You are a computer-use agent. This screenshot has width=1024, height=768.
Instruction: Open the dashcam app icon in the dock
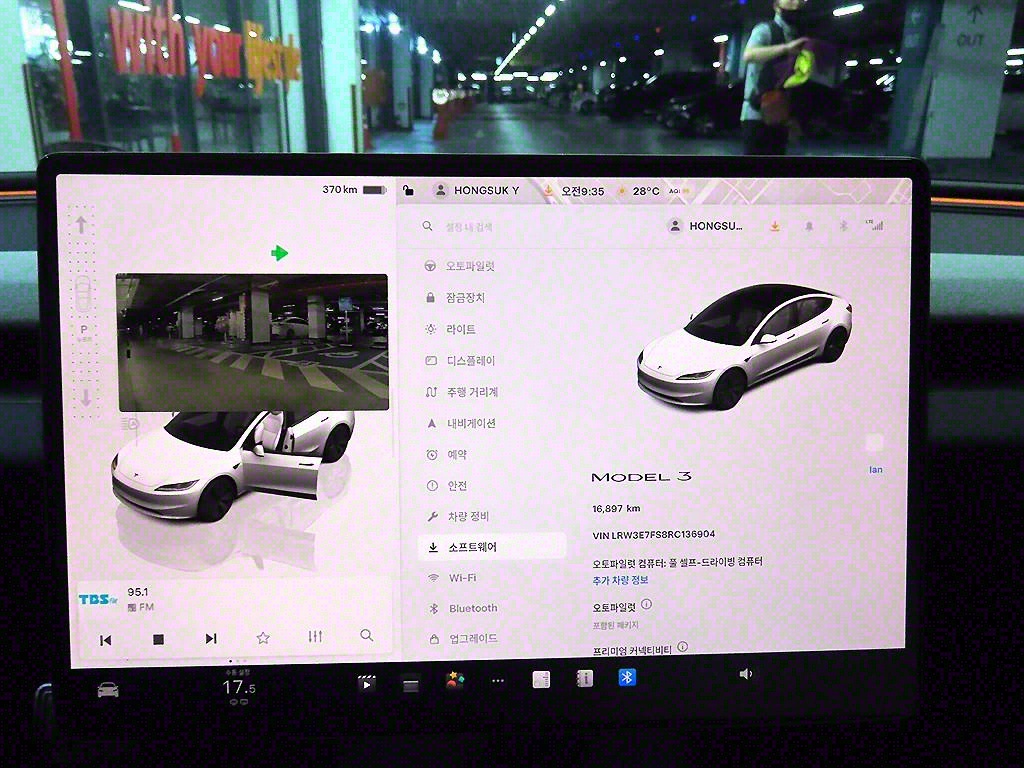coord(410,684)
